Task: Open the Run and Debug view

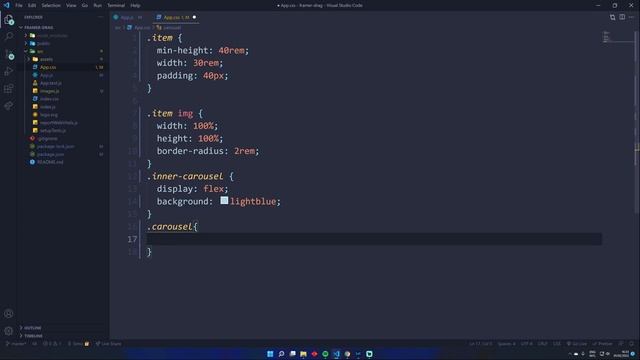Action: (9, 71)
